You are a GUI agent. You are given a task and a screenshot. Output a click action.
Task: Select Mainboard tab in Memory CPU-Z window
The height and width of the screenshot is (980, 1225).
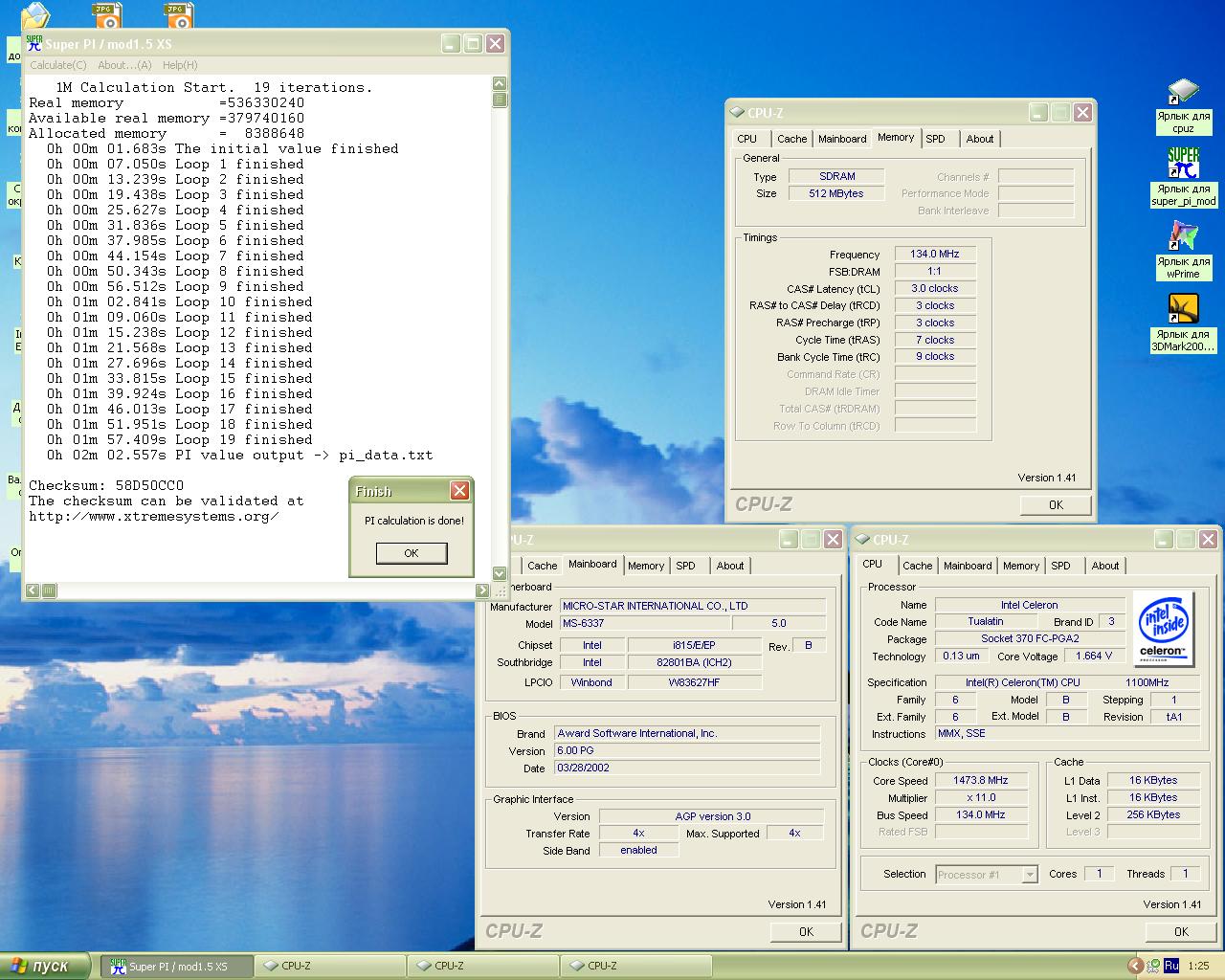(x=842, y=139)
